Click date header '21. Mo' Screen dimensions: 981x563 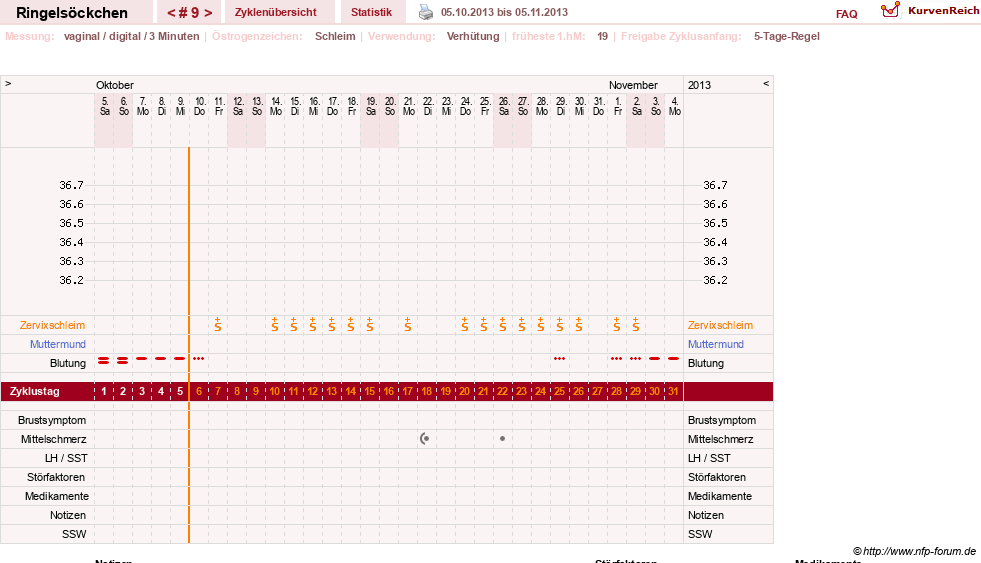(409, 106)
